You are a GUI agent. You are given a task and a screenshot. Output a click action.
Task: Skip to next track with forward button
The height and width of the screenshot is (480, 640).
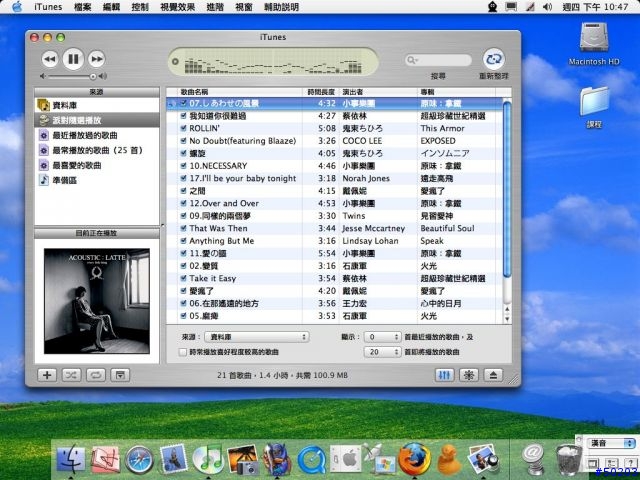[x=97, y=59]
